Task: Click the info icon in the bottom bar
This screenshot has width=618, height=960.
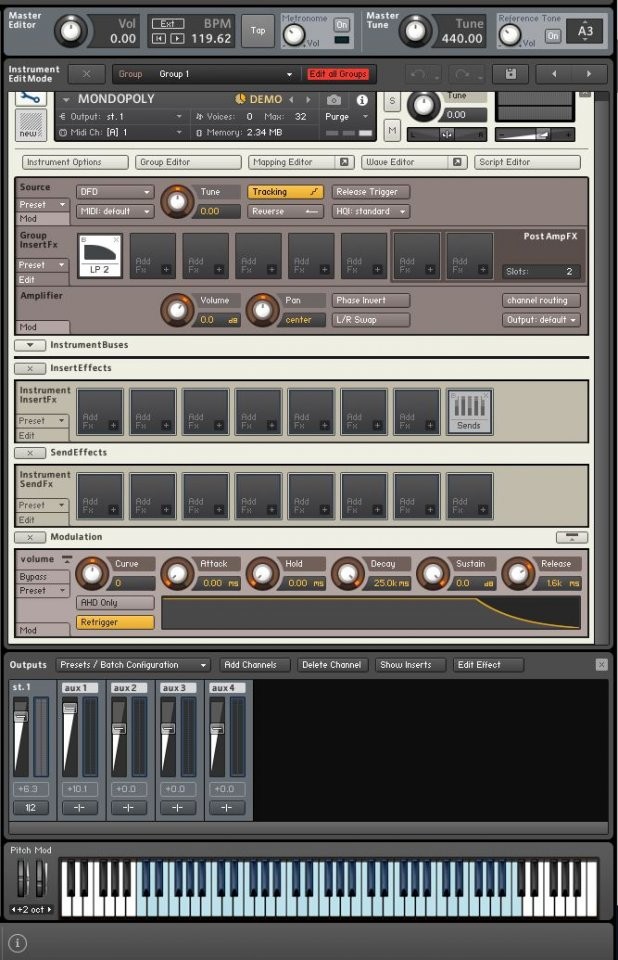Action: click(x=18, y=943)
